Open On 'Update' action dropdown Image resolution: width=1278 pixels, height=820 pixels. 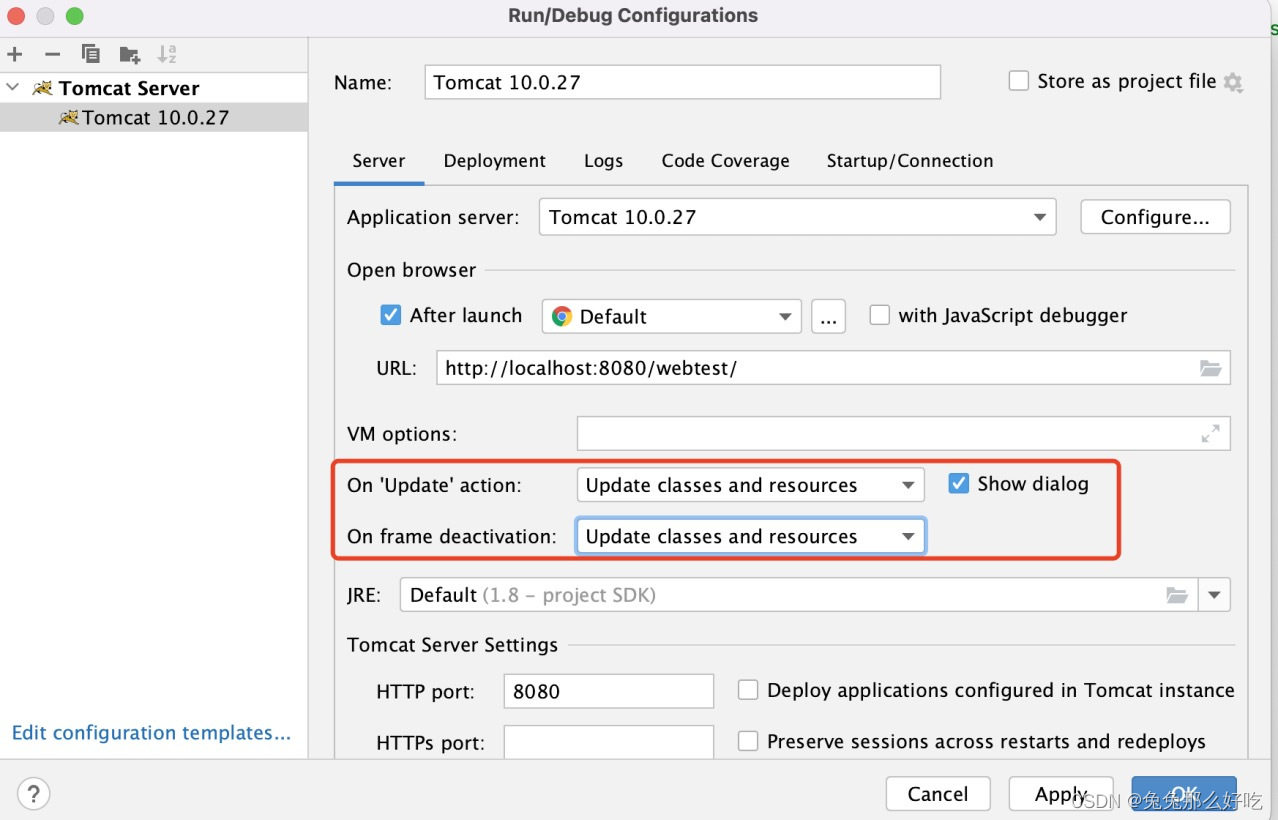750,485
